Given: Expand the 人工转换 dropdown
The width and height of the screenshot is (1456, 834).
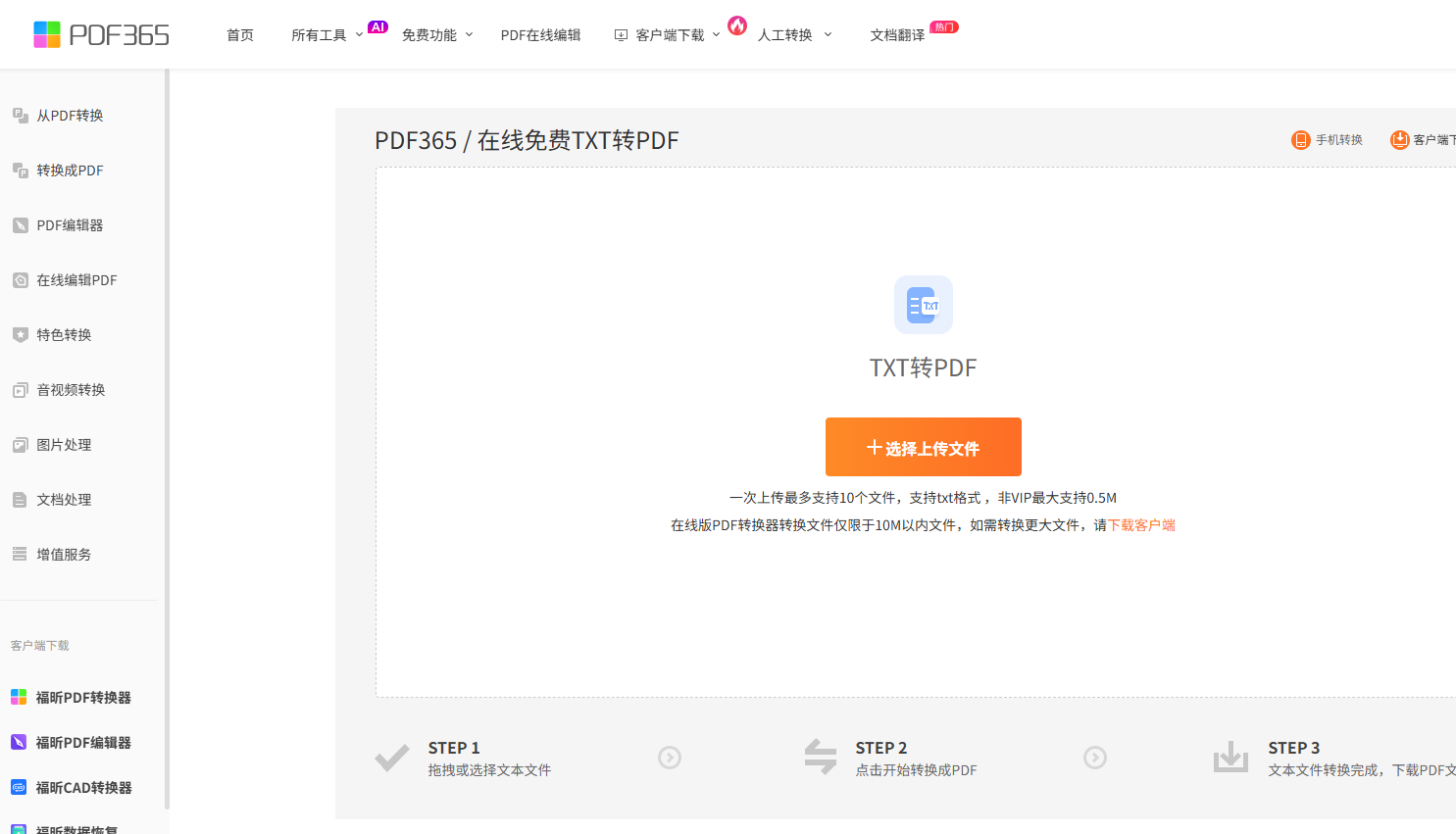Looking at the screenshot, I should point(795,35).
